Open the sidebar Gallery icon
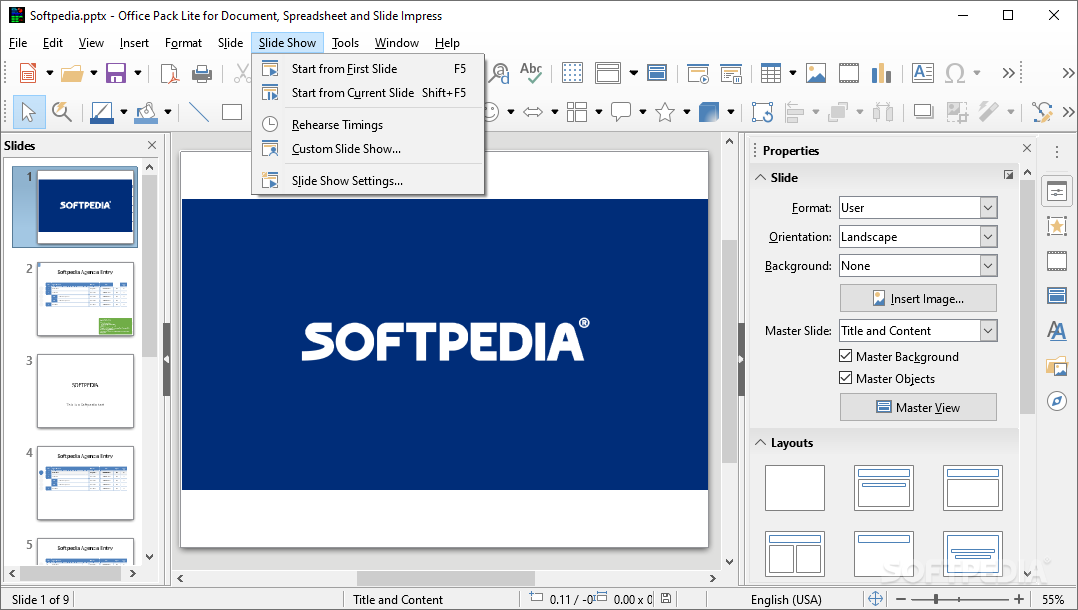 1057,366
